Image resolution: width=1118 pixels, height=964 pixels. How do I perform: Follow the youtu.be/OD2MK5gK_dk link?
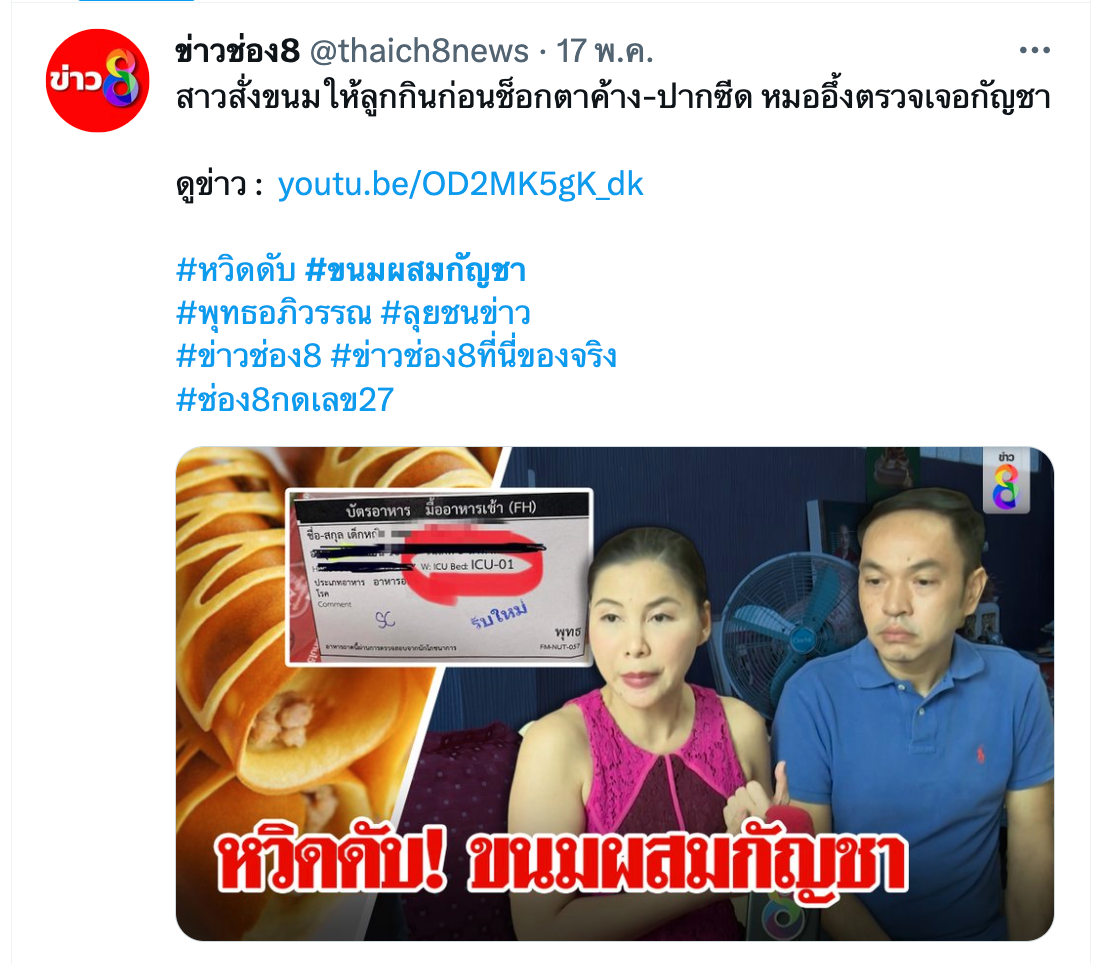[461, 185]
